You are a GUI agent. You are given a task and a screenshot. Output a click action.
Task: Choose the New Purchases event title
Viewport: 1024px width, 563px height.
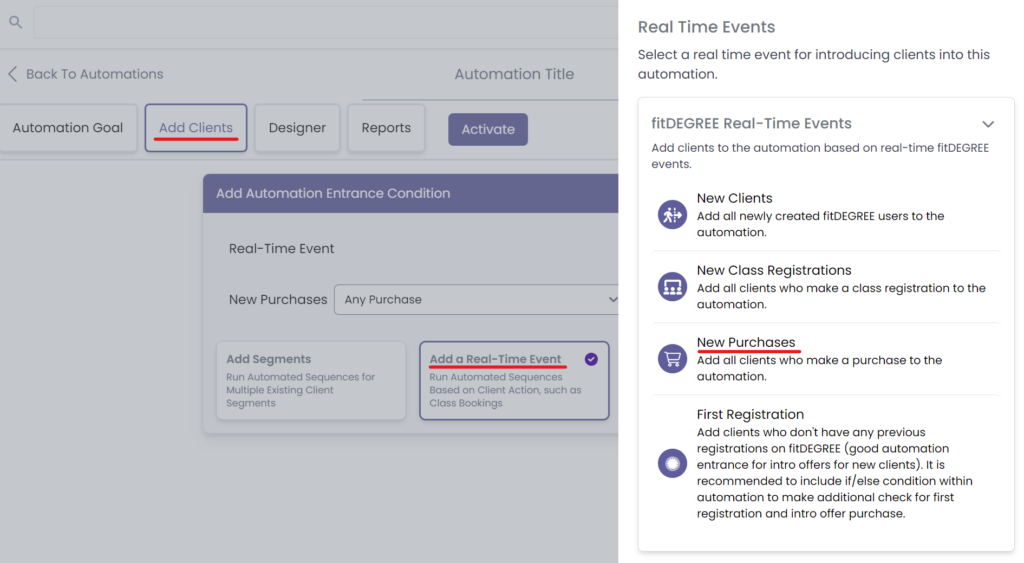click(x=746, y=342)
